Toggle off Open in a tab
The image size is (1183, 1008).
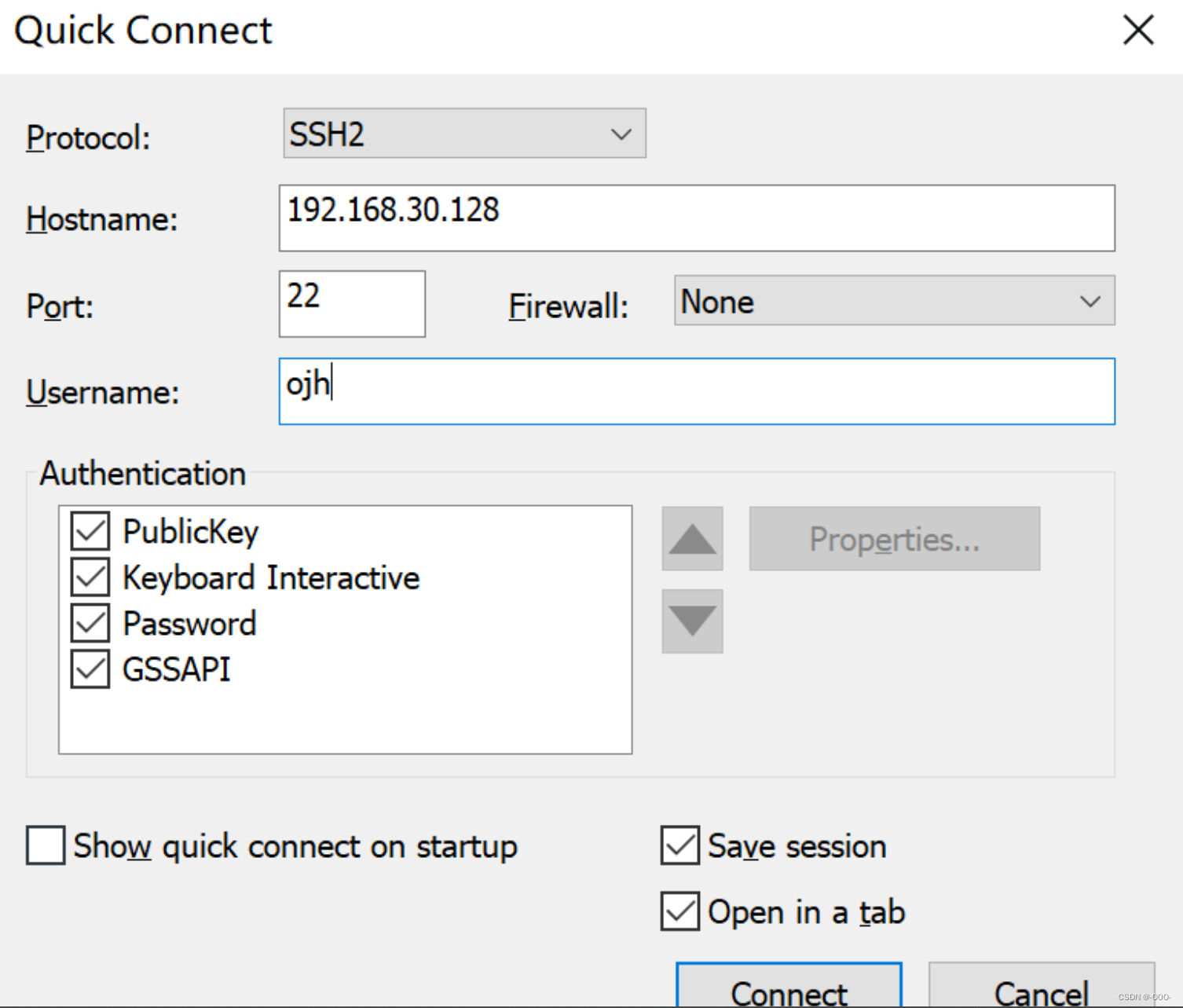[679, 911]
